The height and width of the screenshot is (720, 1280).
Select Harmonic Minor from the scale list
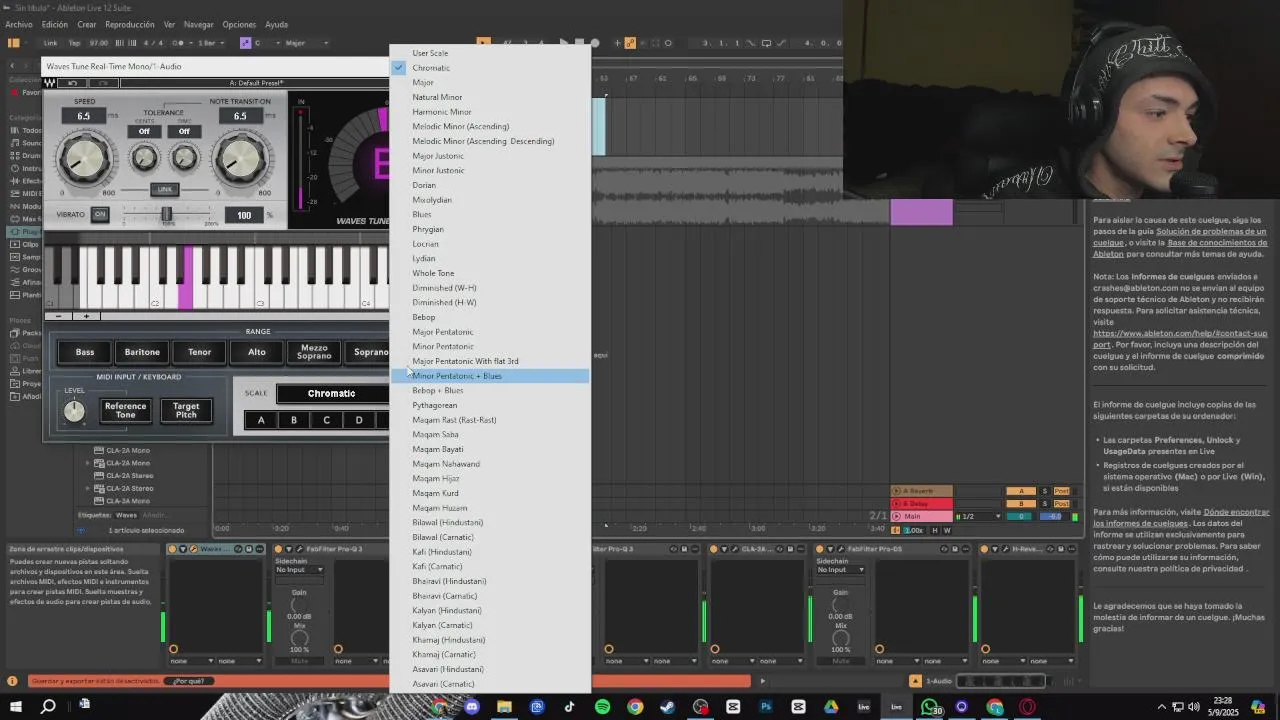489,112
